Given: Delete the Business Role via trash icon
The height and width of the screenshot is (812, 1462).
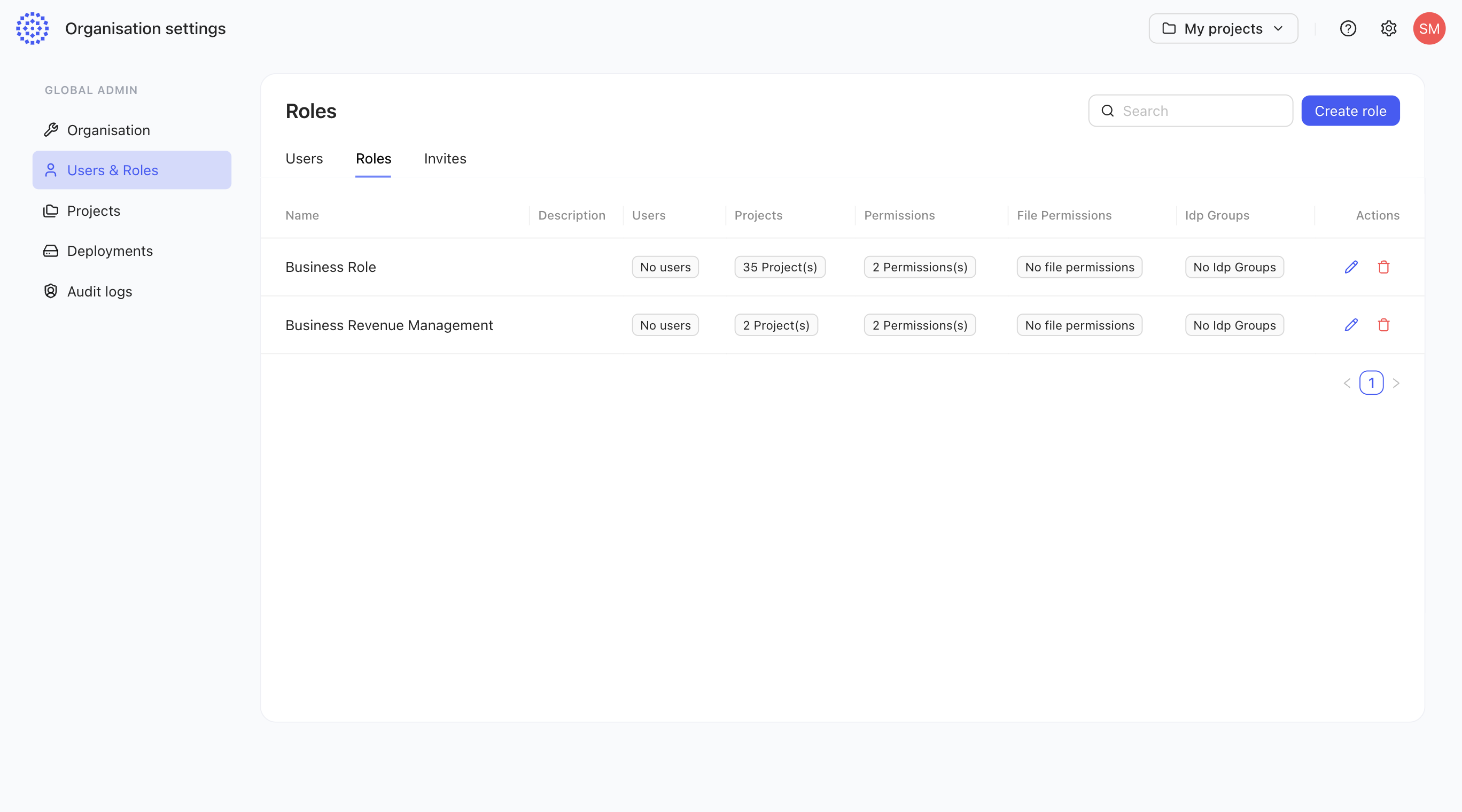Looking at the screenshot, I should 1383,267.
